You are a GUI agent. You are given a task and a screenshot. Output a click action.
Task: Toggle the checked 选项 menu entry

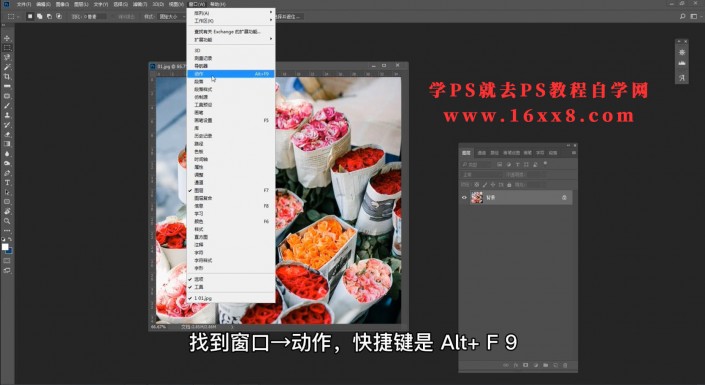pos(230,279)
